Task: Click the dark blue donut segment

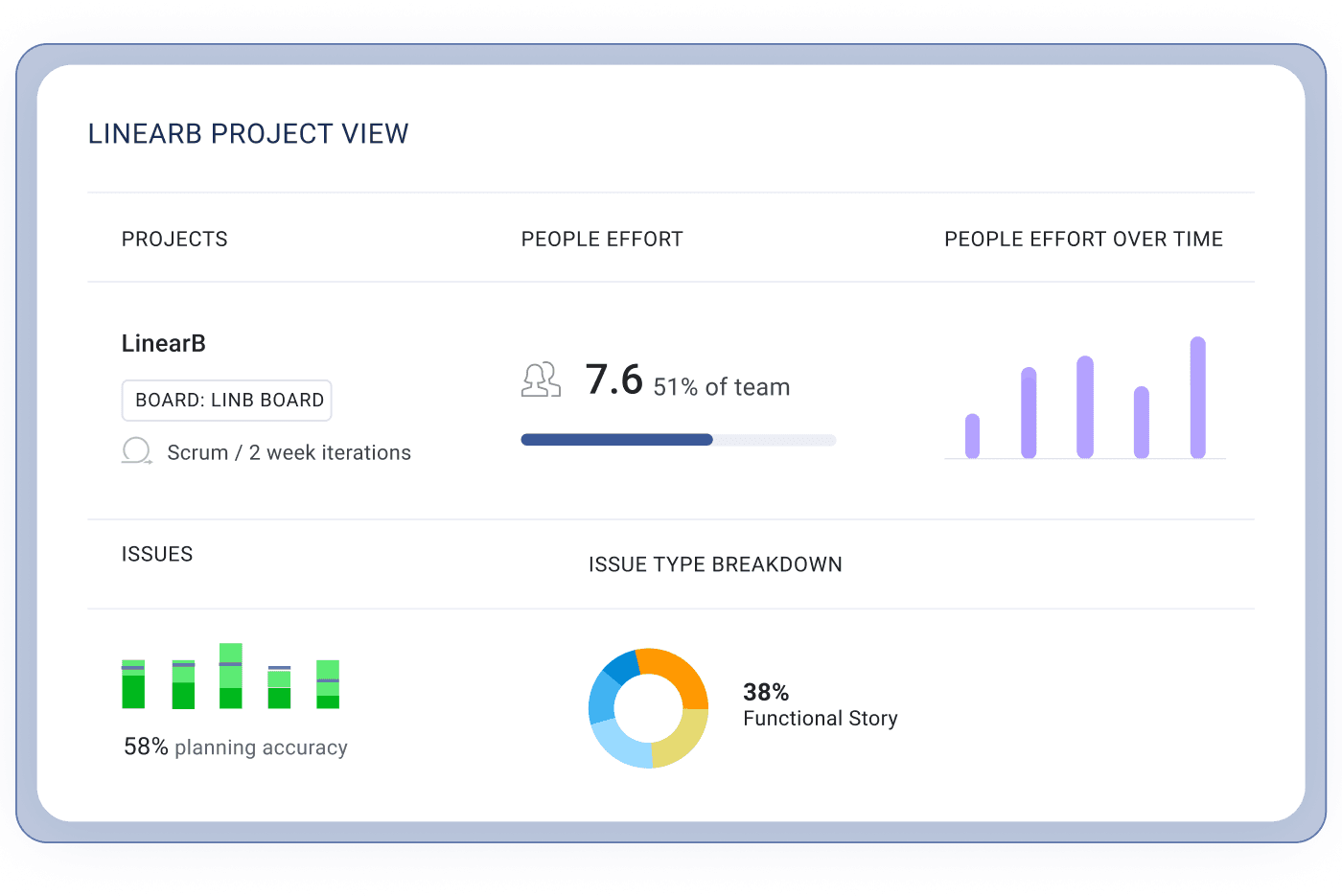Action: tap(623, 665)
